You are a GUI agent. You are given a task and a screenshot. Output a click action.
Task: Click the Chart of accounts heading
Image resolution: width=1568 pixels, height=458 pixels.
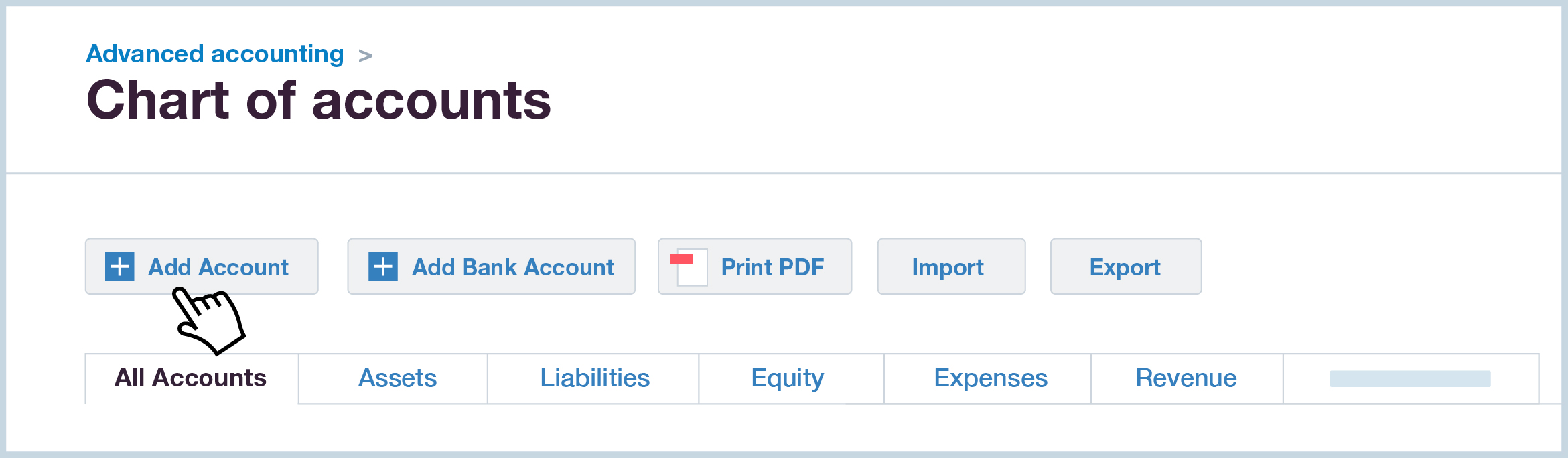click(x=320, y=100)
